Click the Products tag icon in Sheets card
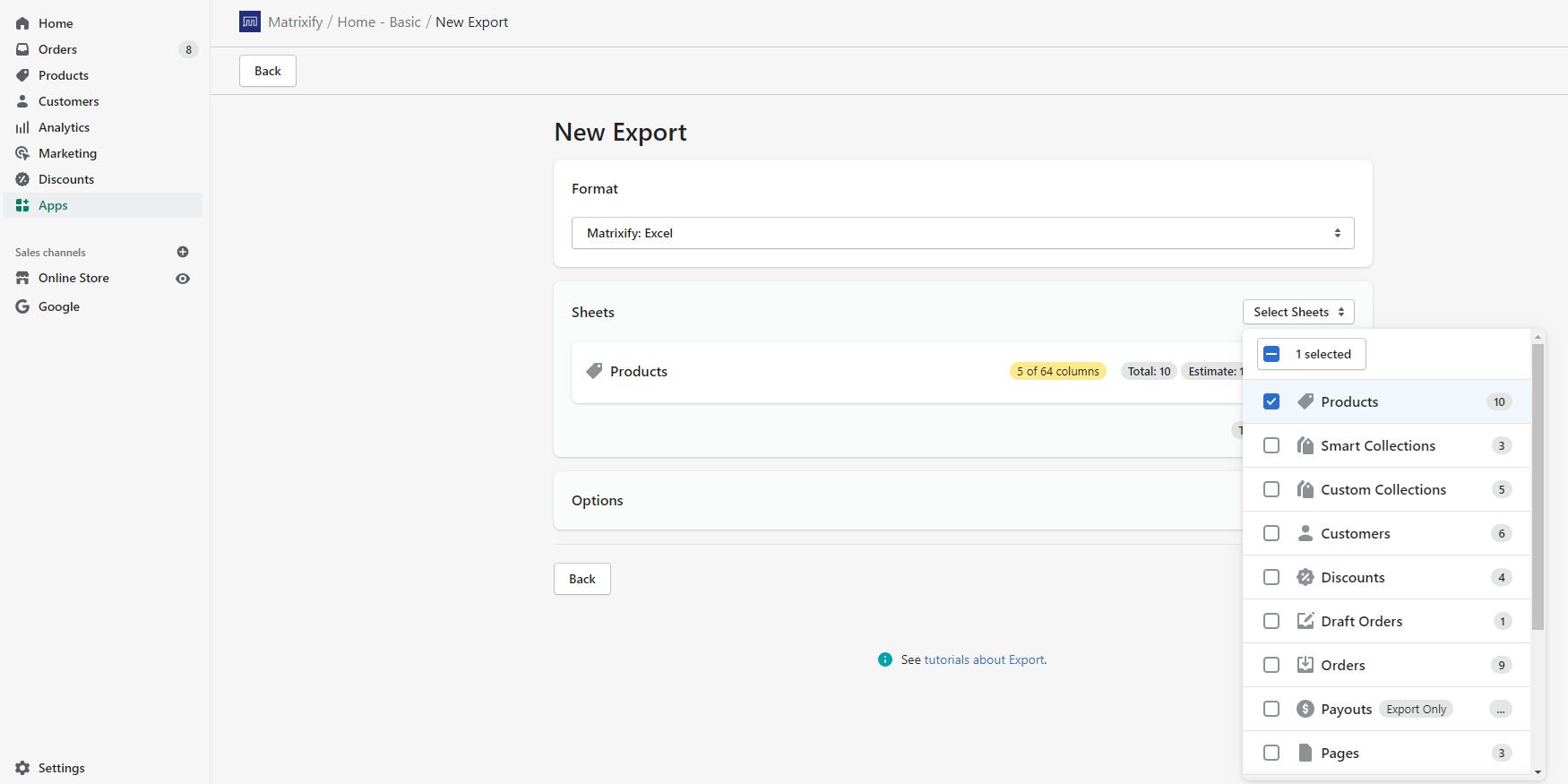Screen dimensions: 1568x784 pyautogui.click(x=593, y=371)
